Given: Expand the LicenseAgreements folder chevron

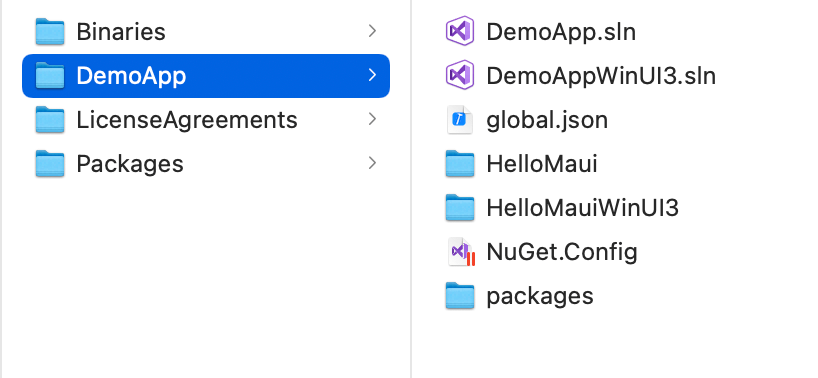Looking at the screenshot, I should tap(372, 119).
